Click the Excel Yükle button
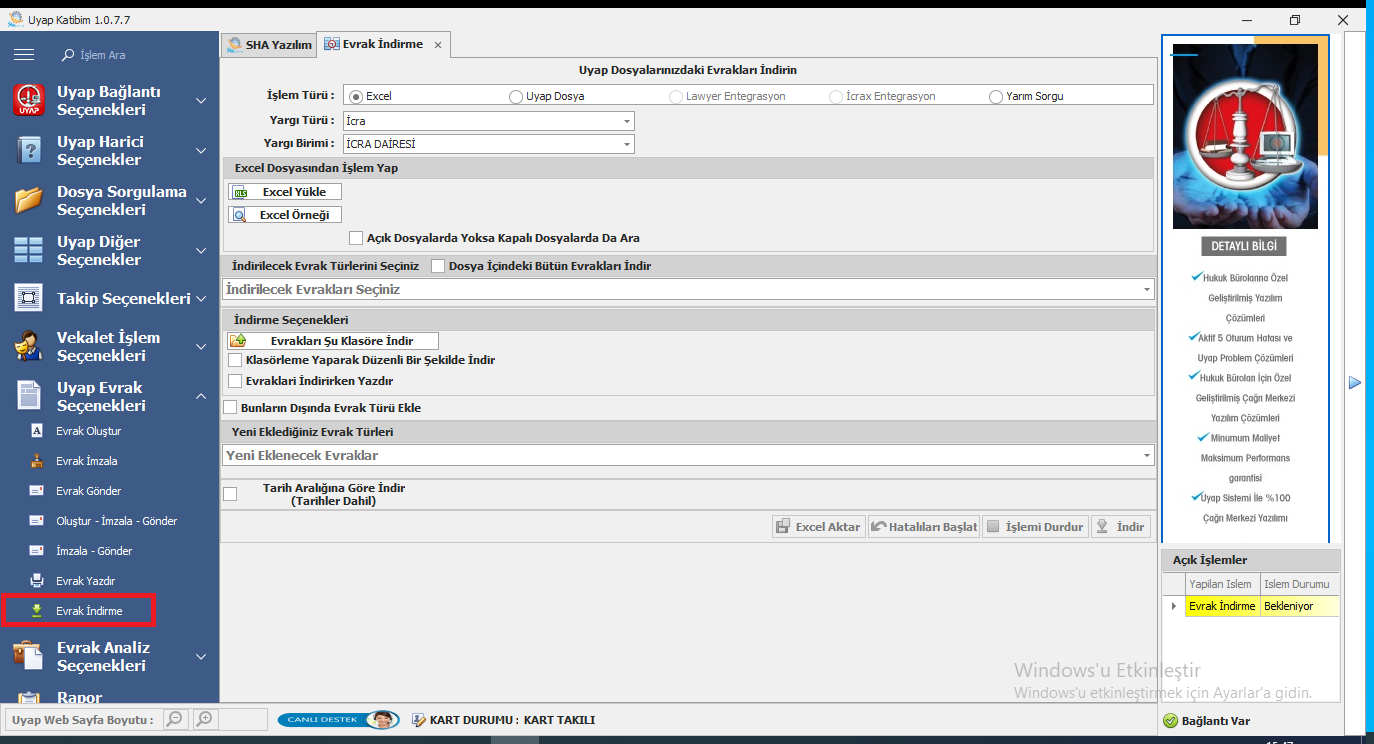Screen dimensions: 1374x744 (x=285, y=192)
